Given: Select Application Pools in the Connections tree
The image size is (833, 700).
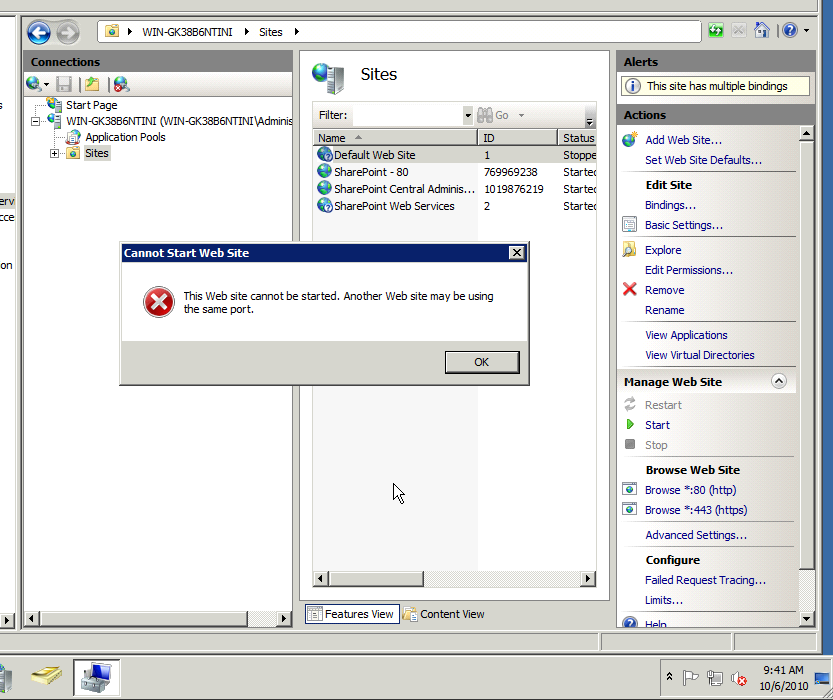Looking at the screenshot, I should pyautogui.click(x=124, y=136).
